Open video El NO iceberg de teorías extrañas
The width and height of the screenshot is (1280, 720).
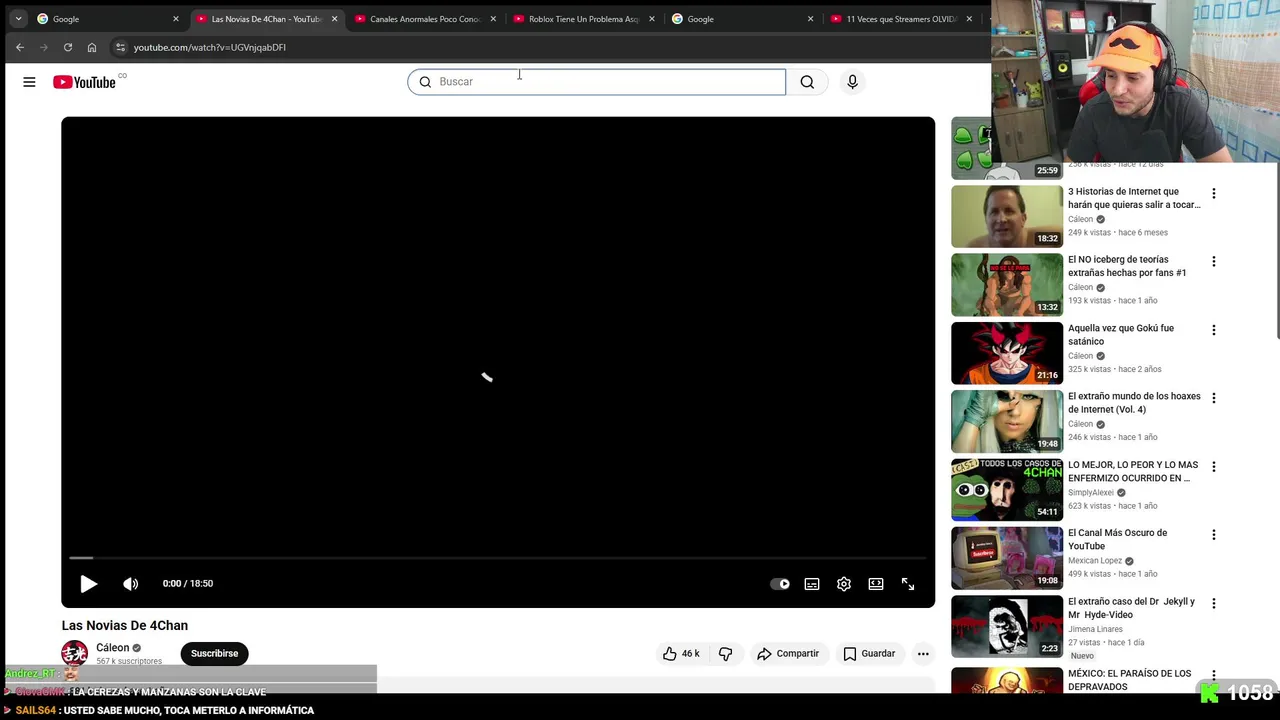[1127, 266]
